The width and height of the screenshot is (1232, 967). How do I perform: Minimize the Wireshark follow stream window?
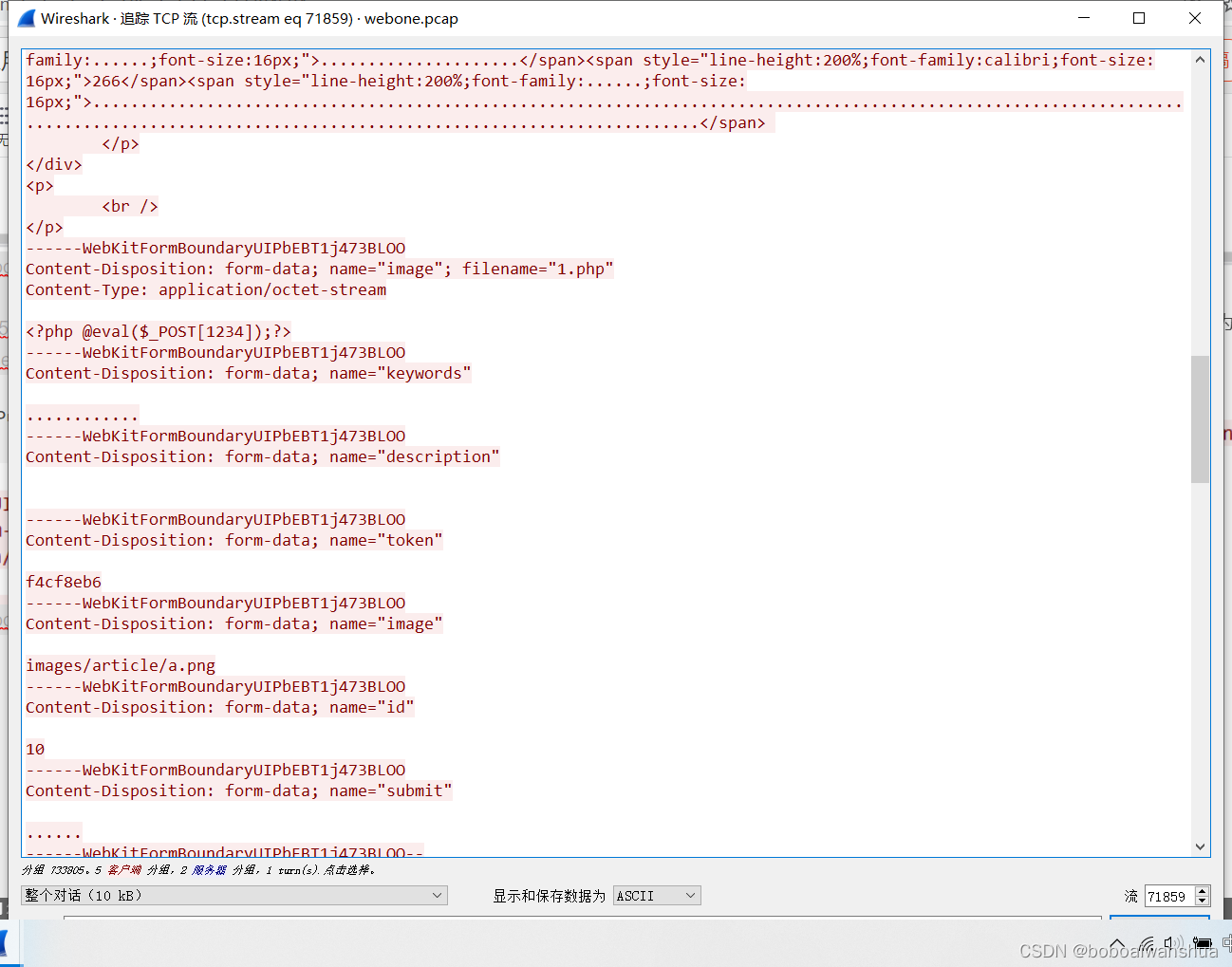pos(1084,18)
